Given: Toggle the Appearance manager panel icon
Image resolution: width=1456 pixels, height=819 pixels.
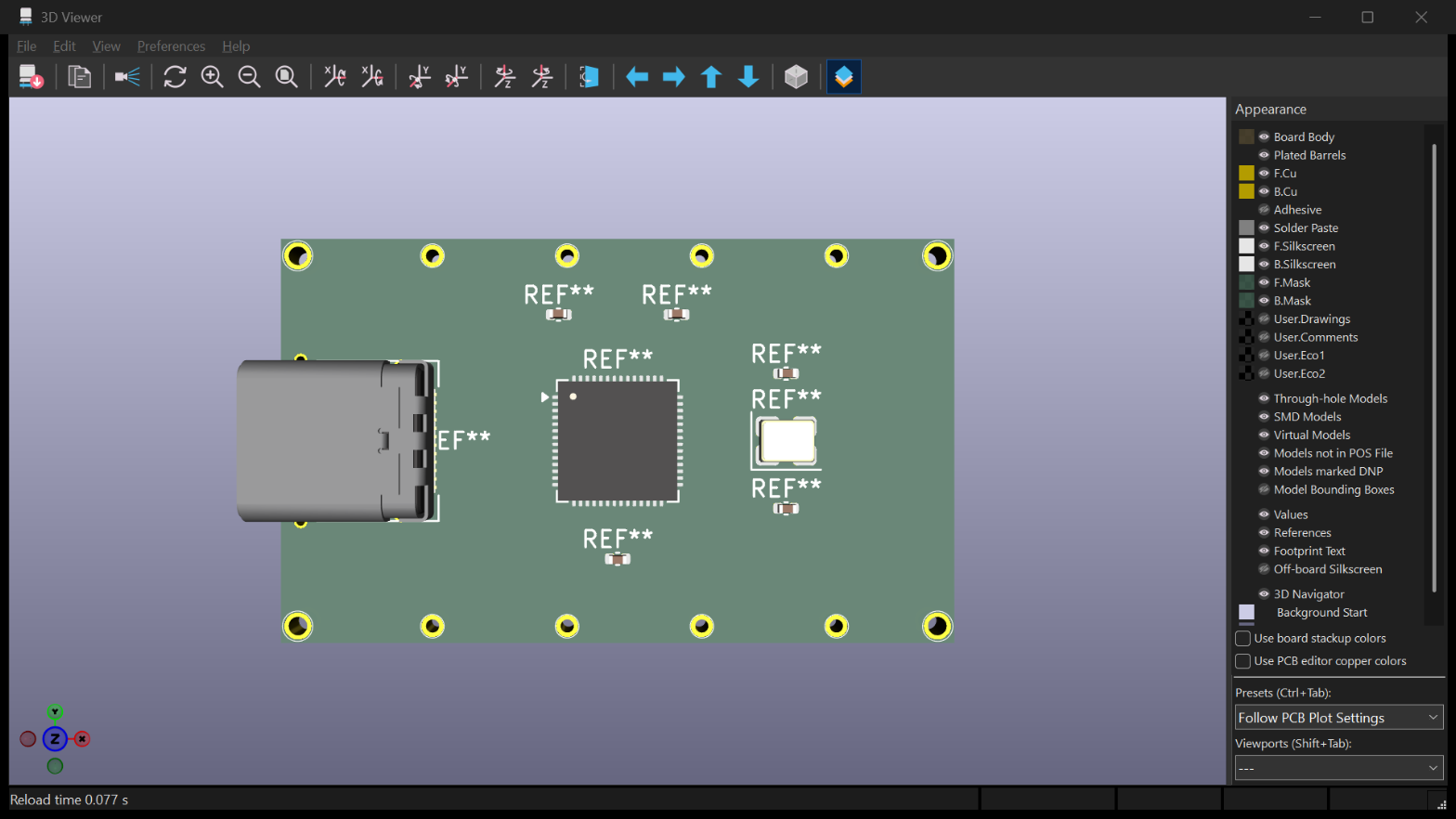Looking at the screenshot, I should (x=844, y=77).
